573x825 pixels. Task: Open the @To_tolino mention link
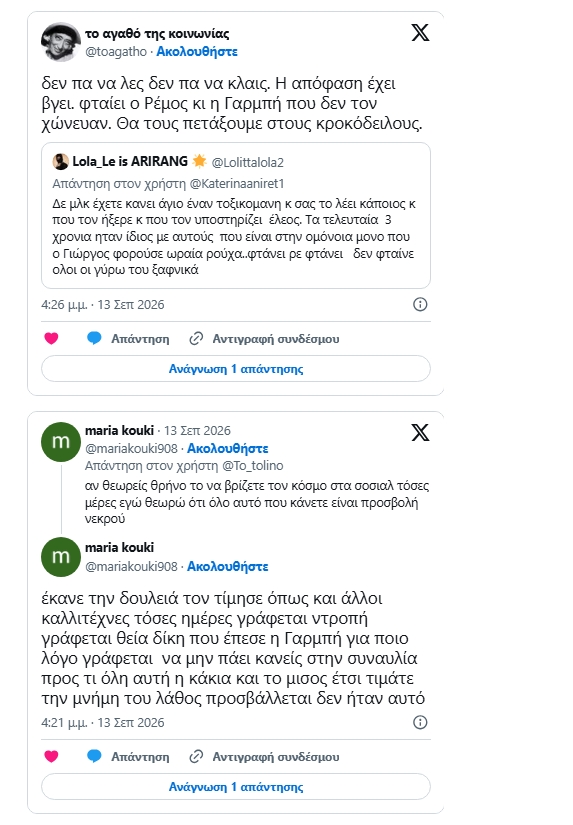253,466
